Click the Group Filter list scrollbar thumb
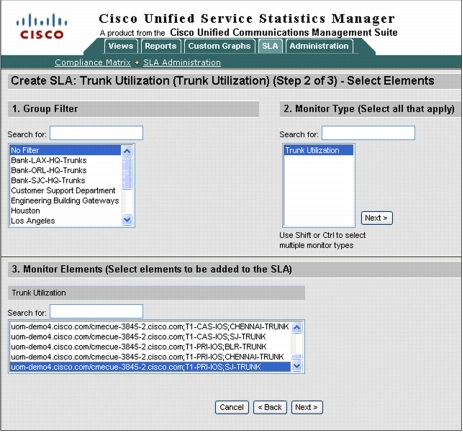The height and width of the screenshot is (433, 463). tap(127, 173)
